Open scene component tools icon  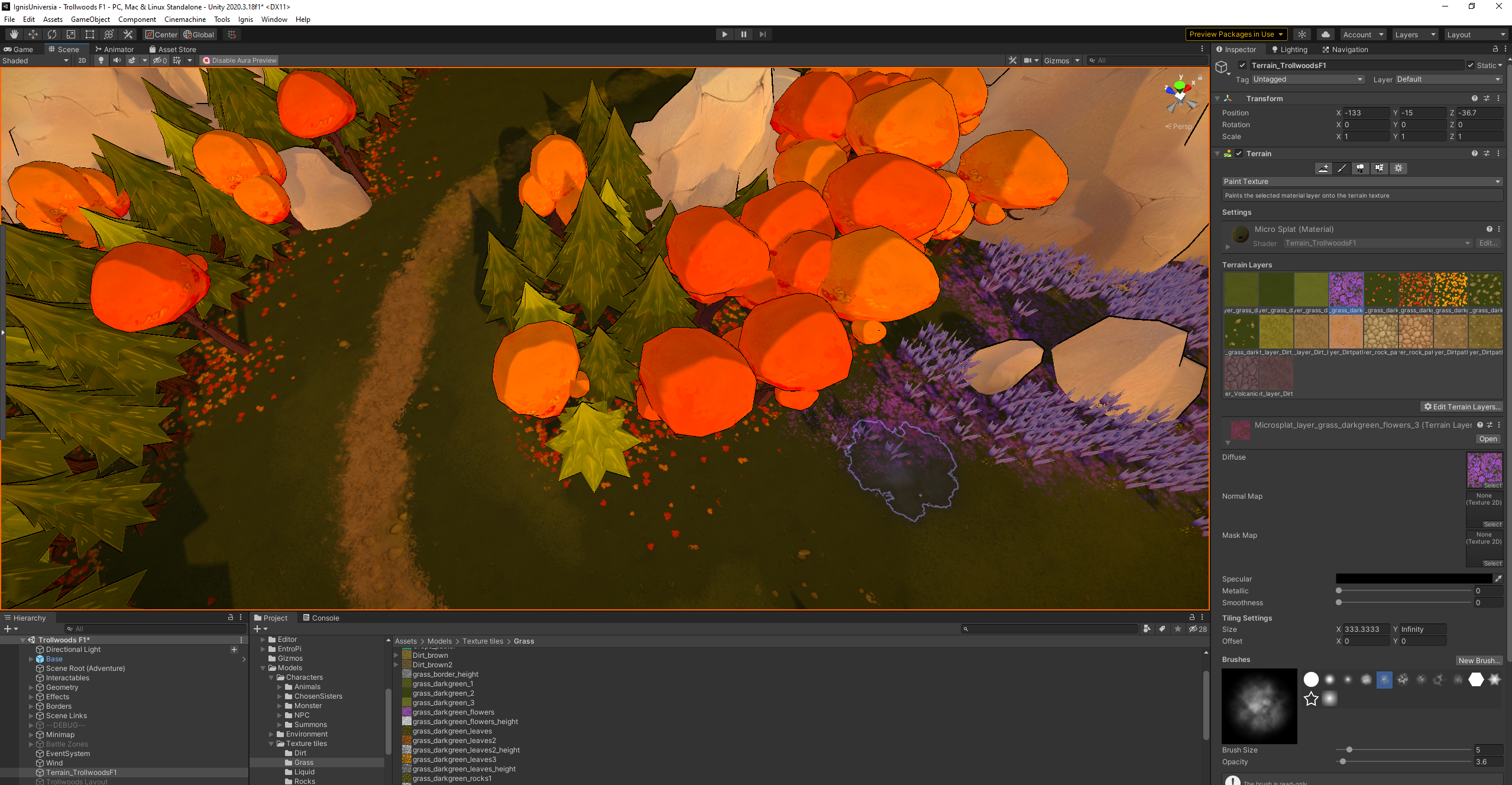tap(1012, 60)
